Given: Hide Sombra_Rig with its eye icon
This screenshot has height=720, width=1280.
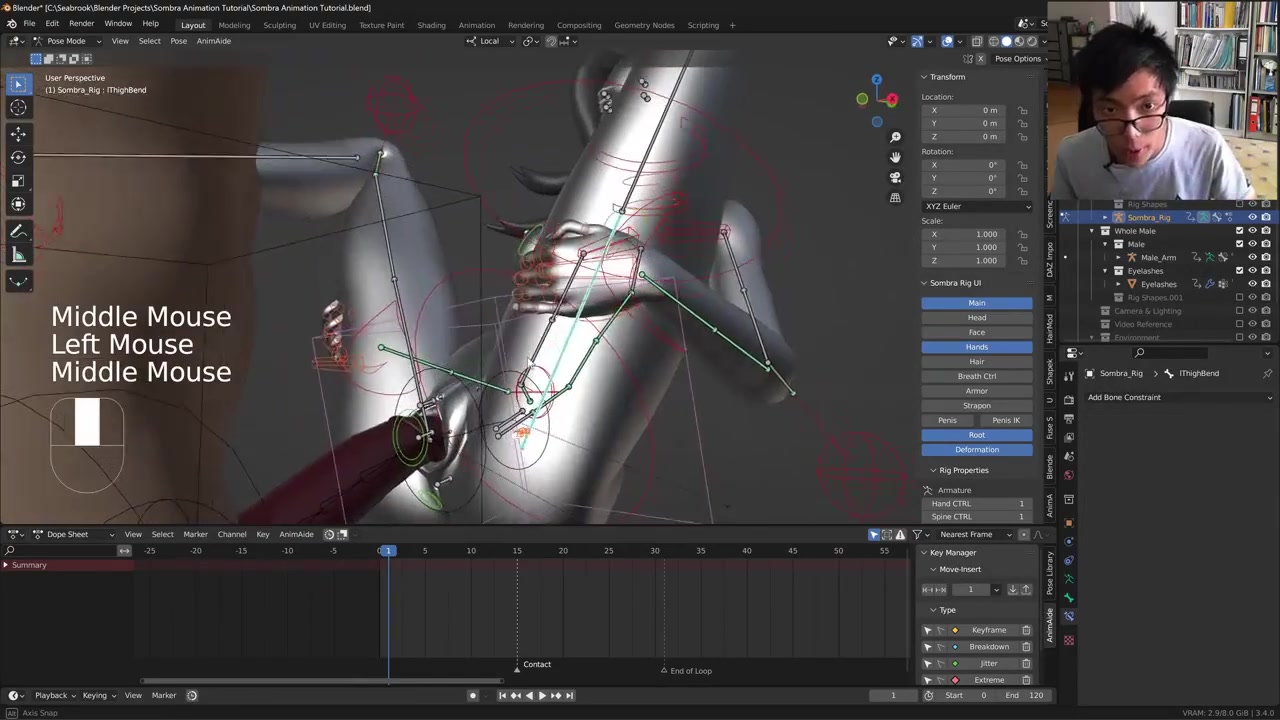Looking at the screenshot, I should 1252,217.
